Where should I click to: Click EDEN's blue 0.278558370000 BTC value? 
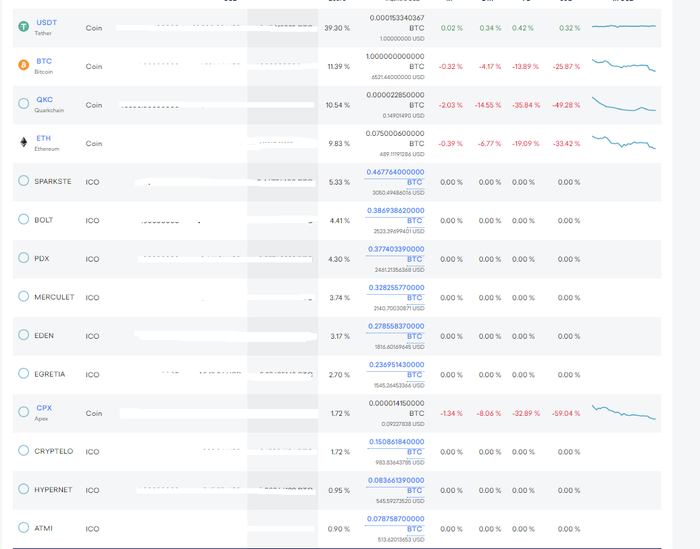pos(396,326)
